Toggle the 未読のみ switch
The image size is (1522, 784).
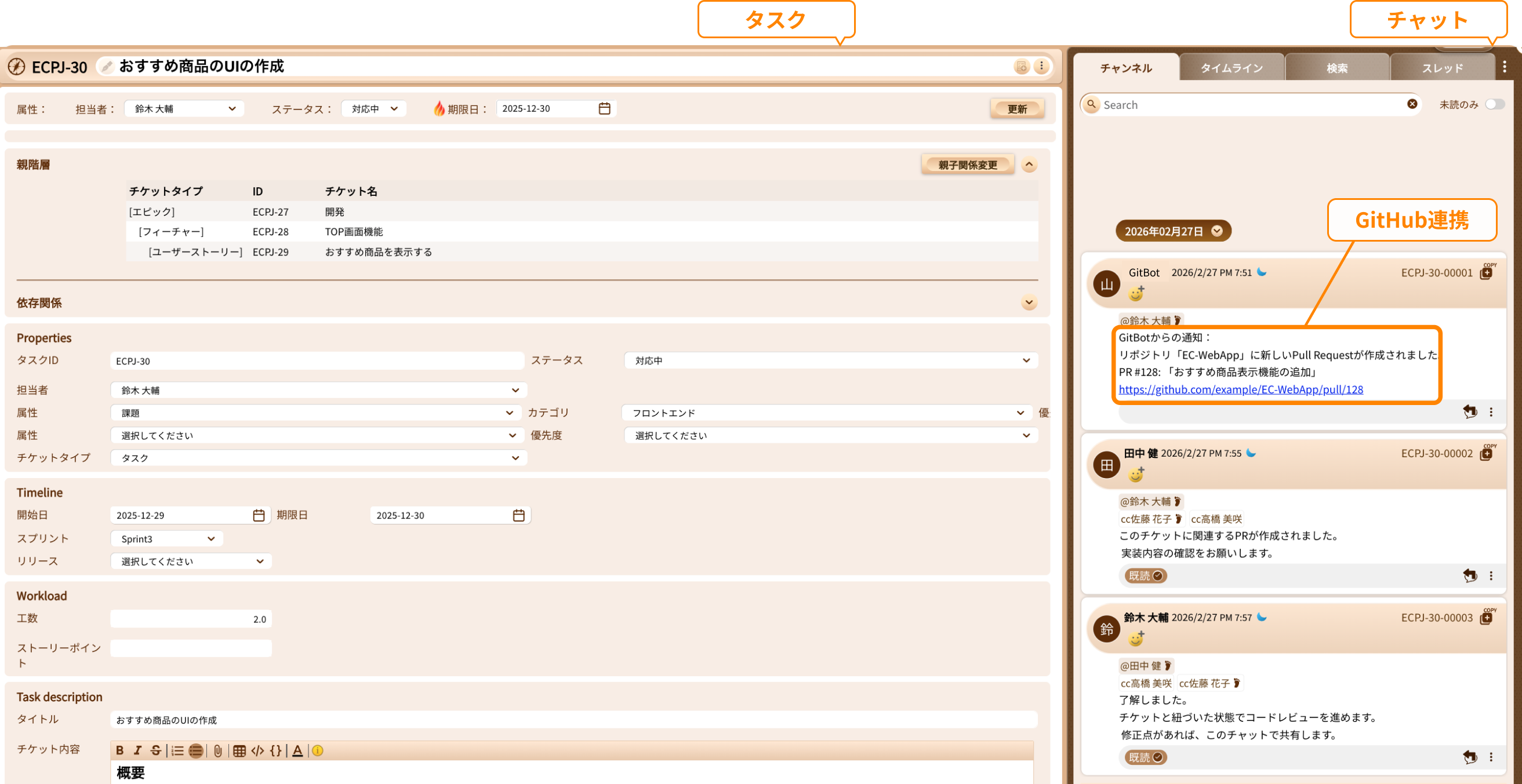[x=1494, y=104]
